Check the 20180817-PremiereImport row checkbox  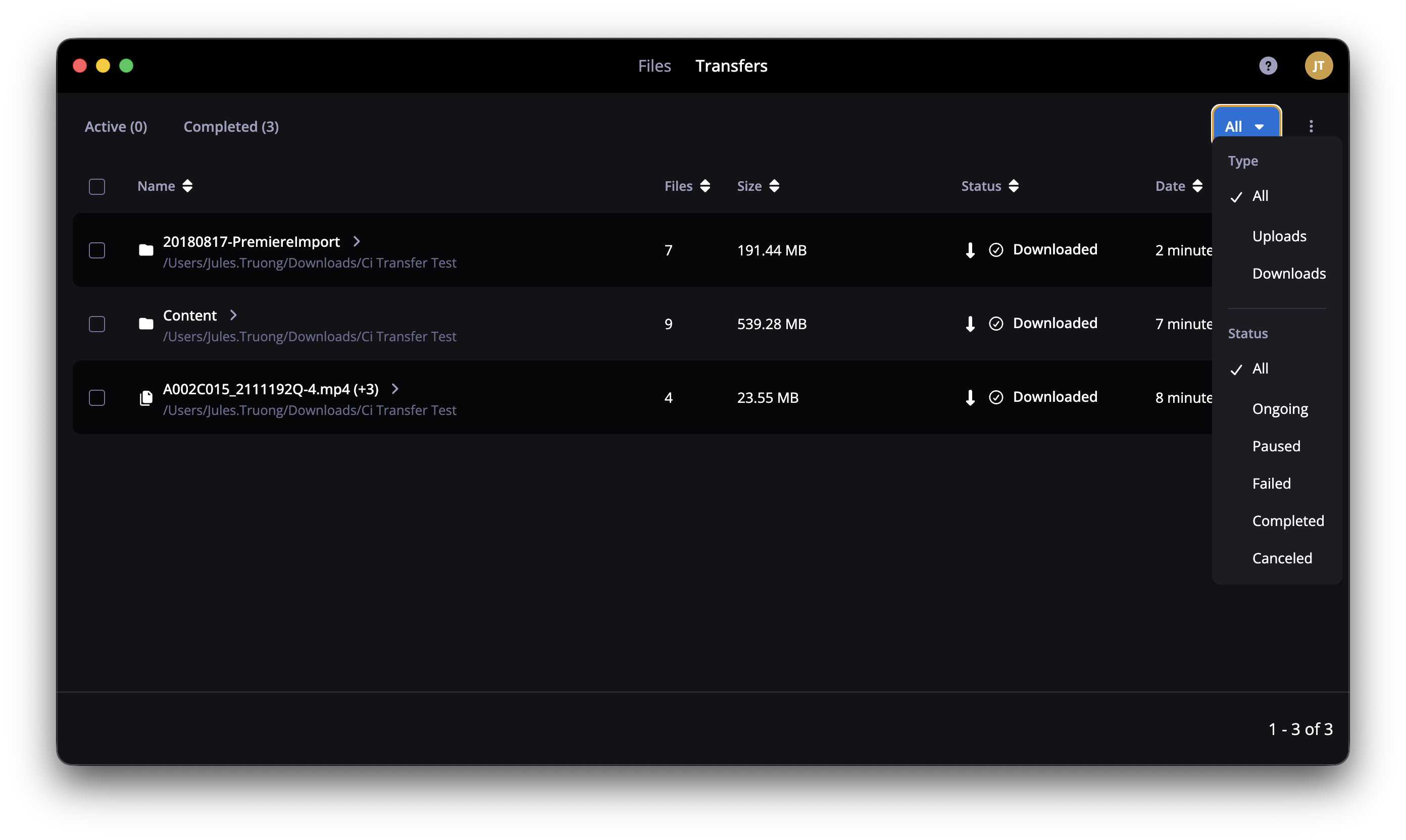(x=97, y=250)
